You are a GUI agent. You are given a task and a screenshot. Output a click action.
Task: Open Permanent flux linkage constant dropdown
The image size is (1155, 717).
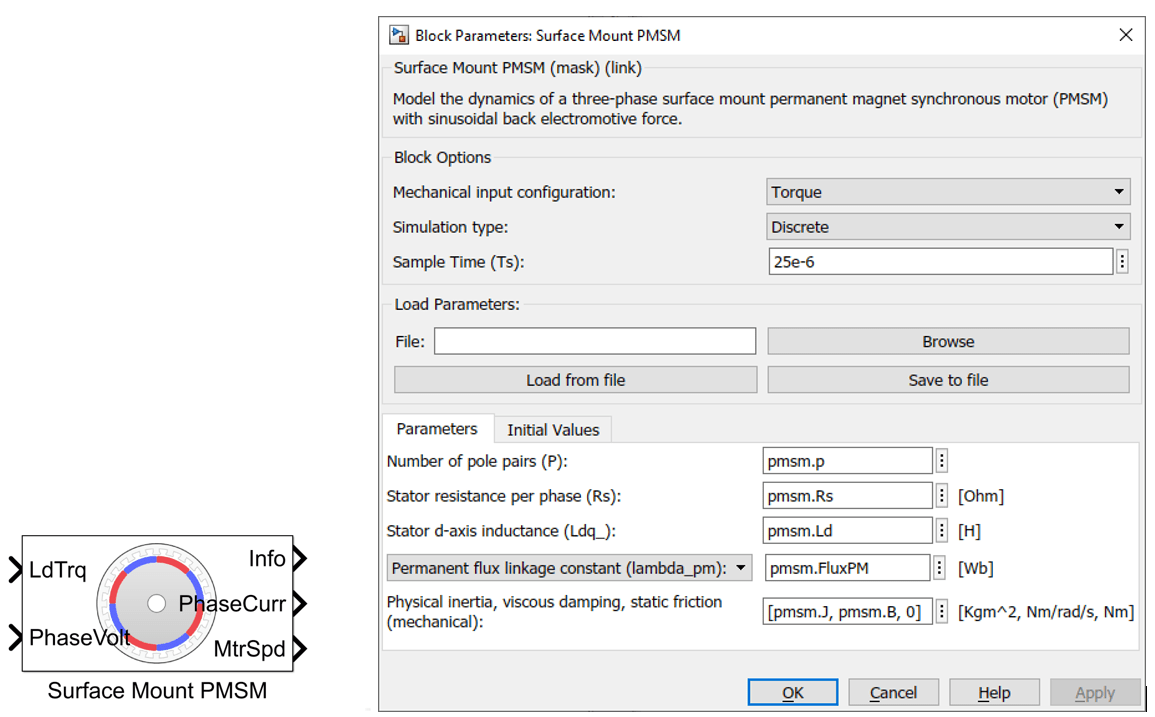tap(570, 568)
